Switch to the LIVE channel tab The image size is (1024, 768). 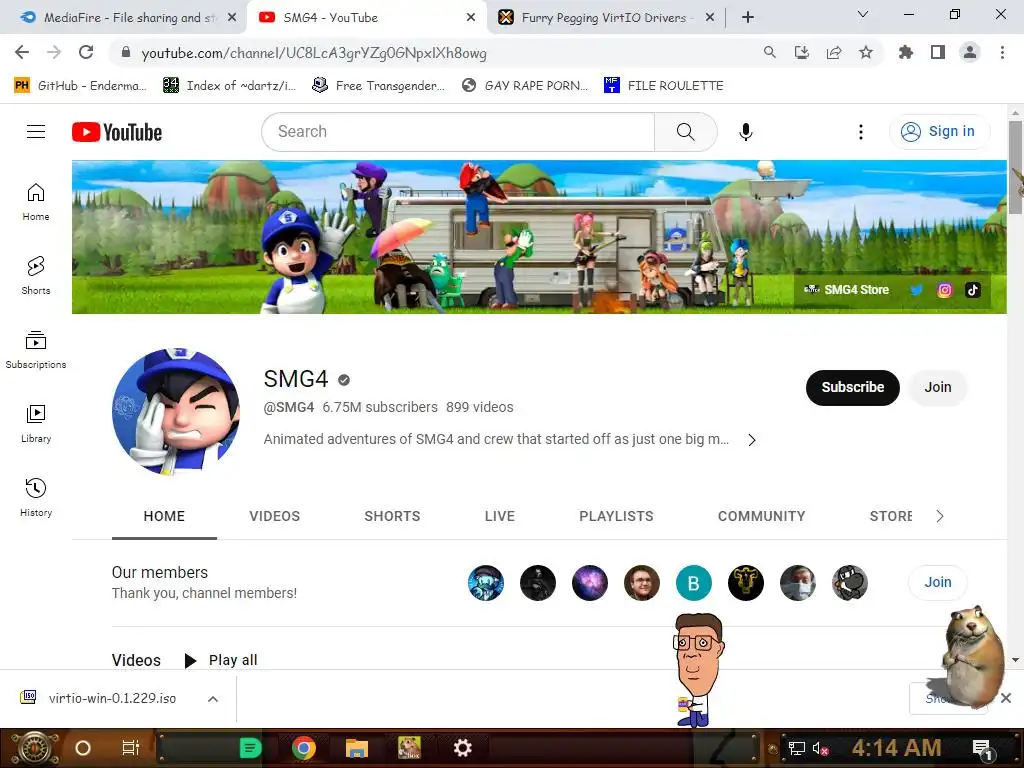(500, 516)
